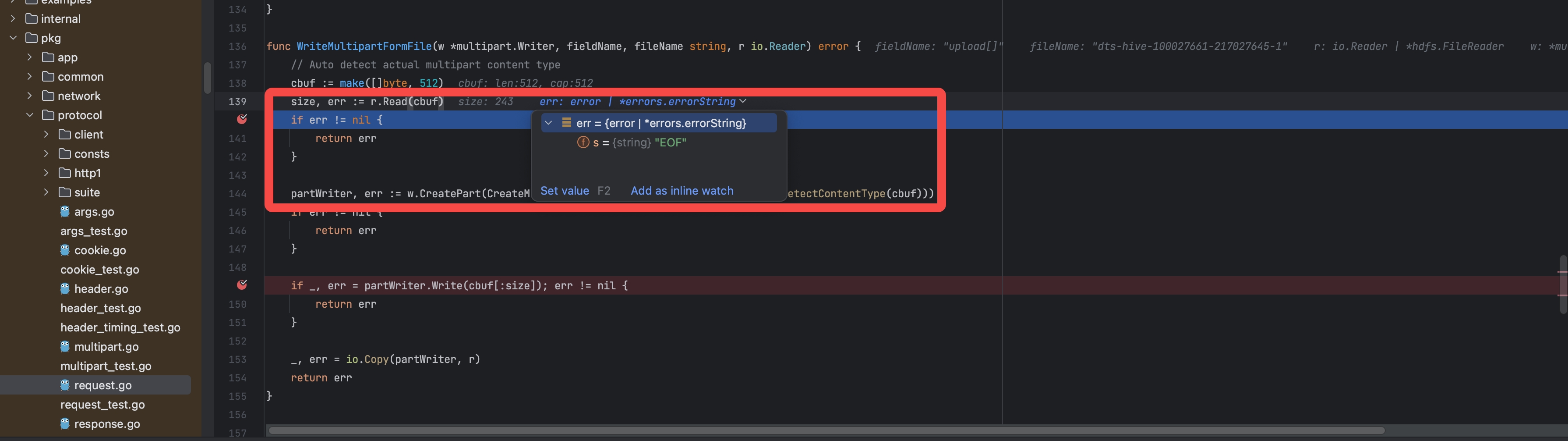Click line number 153 in the gutter
Image resolution: width=1568 pixels, height=441 pixels.
[x=237, y=359]
